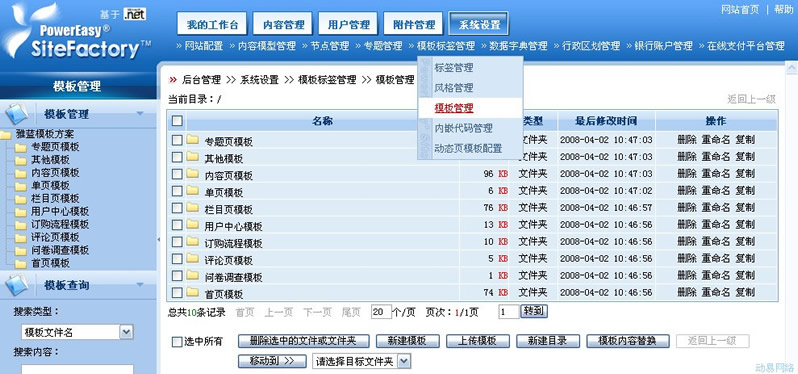Check the box for 单页模板 row
The height and width of the screenshot is (374, 798).
point(177,191)
